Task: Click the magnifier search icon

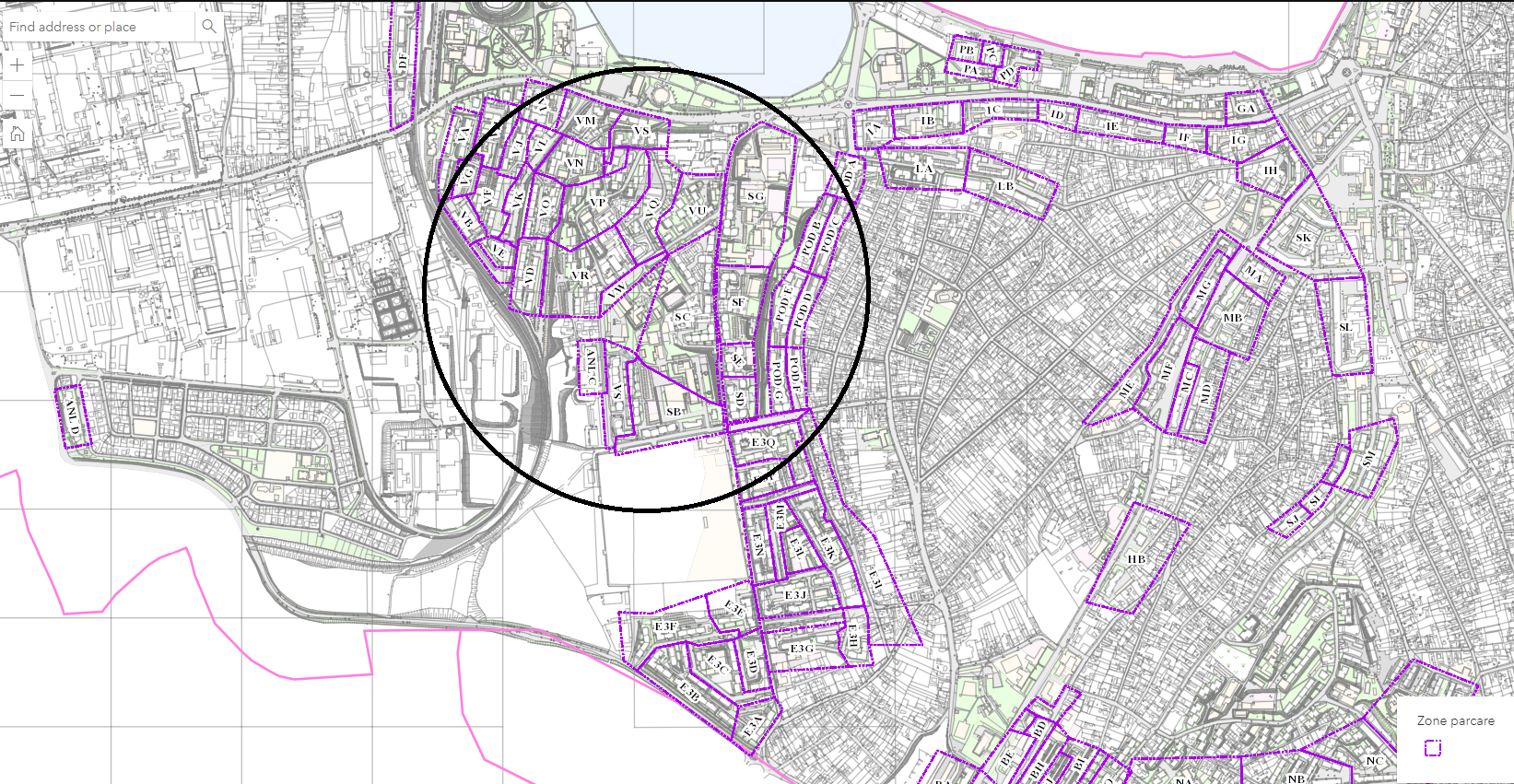Action: coord(209,27)
